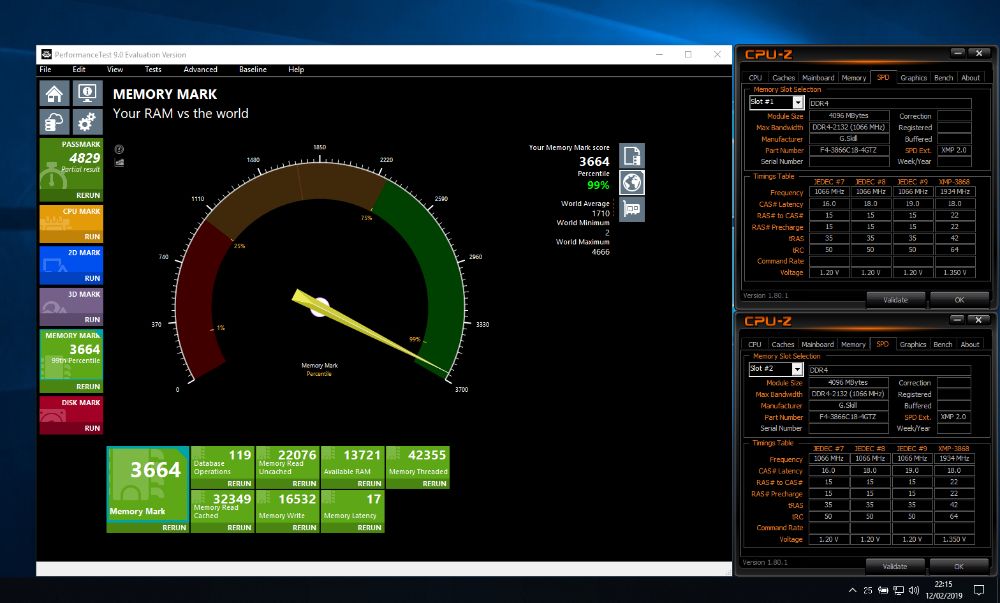Rerun the large Memory Mark 3664 tile

174,528
